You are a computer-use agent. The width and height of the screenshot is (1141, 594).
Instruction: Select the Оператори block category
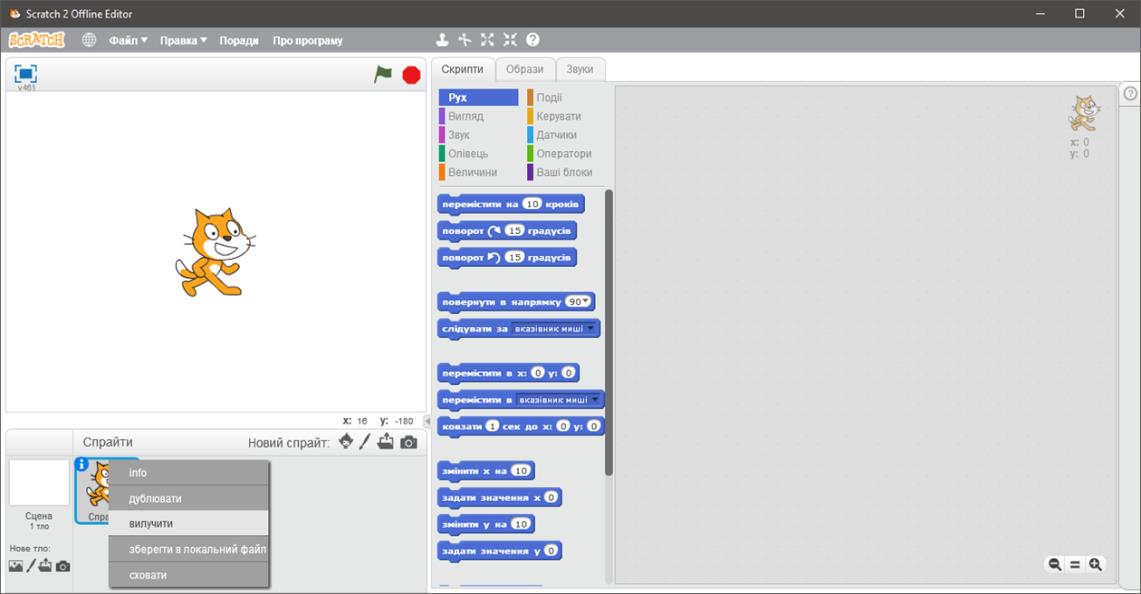pyautogui.click(x=566, y=154)
